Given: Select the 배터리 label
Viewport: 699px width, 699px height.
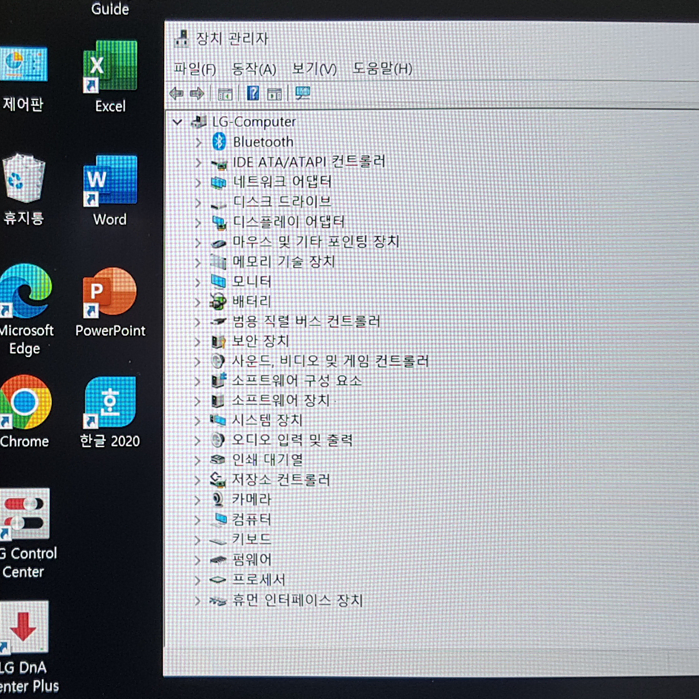Looking at the screenshot, I should pos(252,301).
